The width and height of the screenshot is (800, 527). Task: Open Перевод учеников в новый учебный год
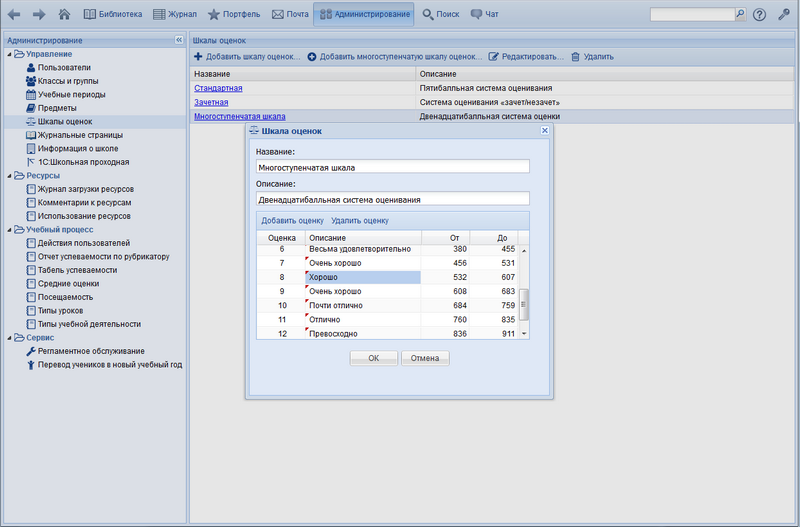[110, 365]
